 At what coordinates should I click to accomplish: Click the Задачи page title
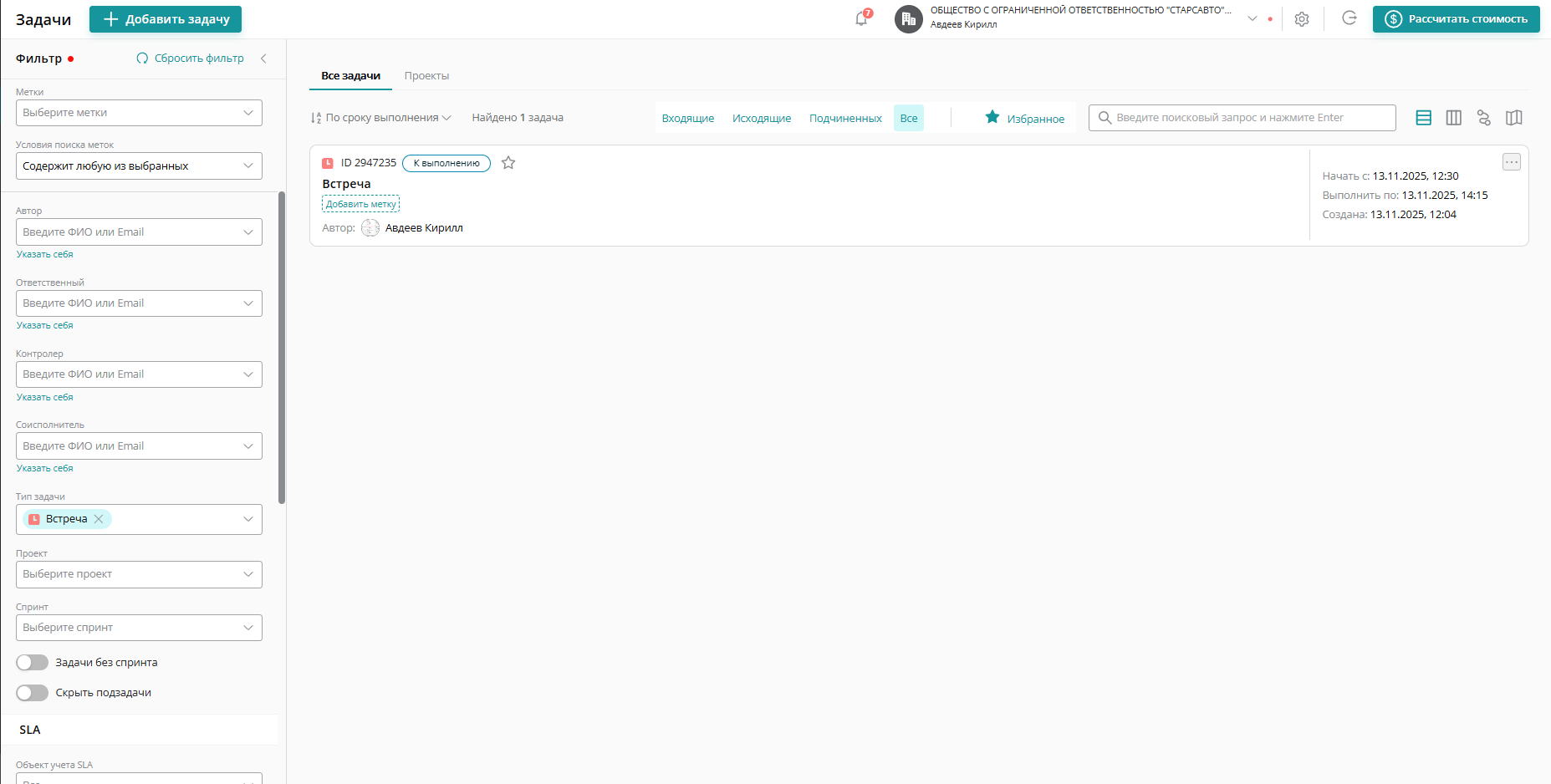(43, 19)
